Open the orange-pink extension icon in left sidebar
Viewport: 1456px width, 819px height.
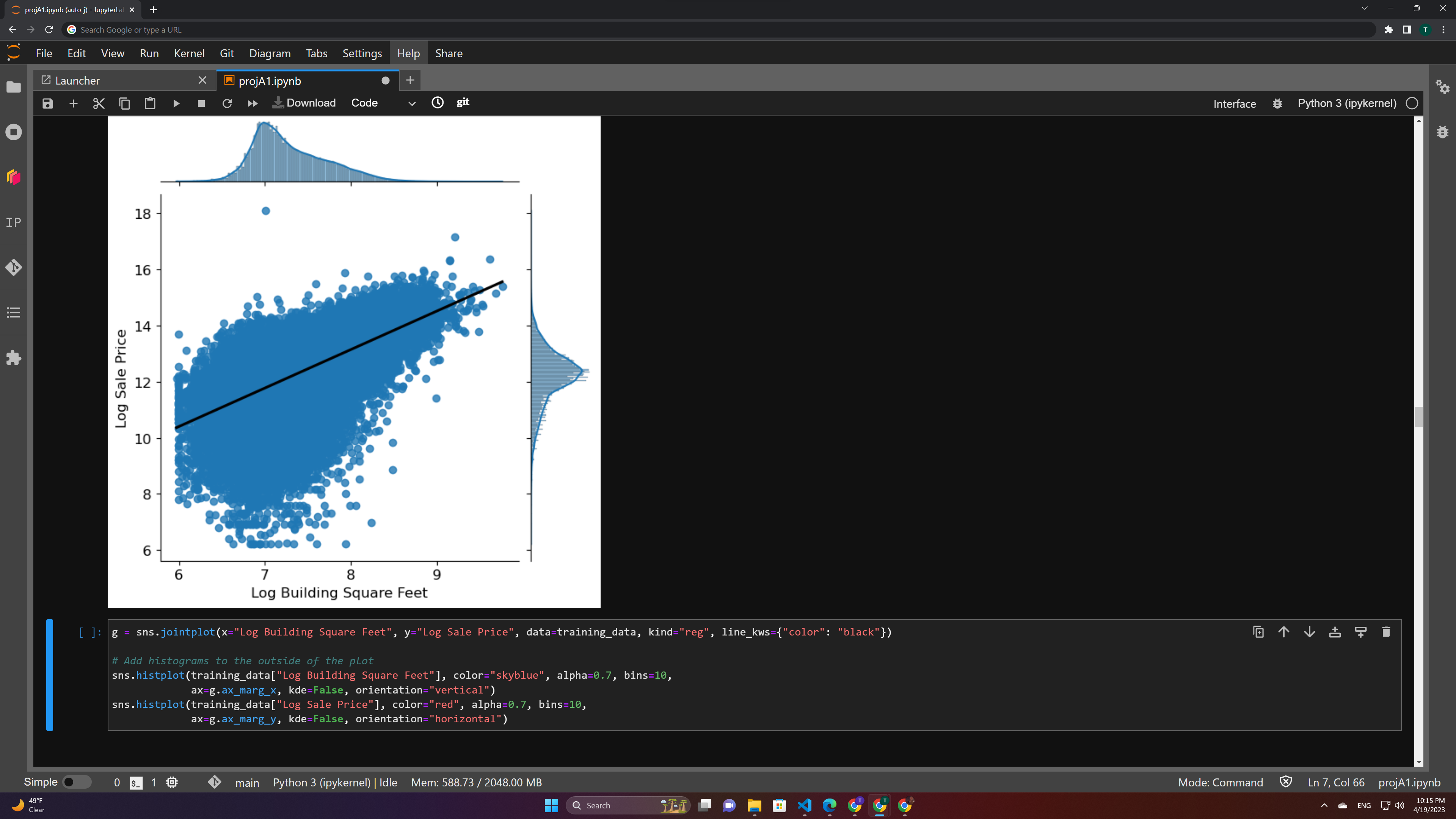tap(14, 177)
